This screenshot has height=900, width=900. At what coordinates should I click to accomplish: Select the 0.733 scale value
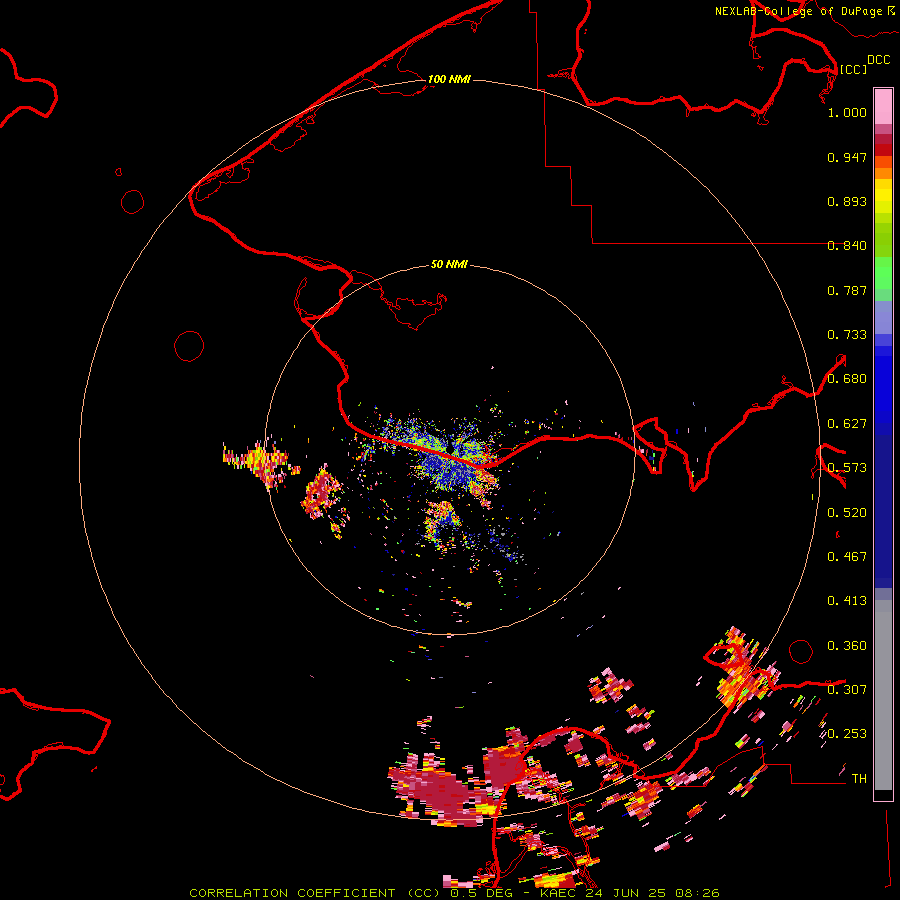point(847,335)
